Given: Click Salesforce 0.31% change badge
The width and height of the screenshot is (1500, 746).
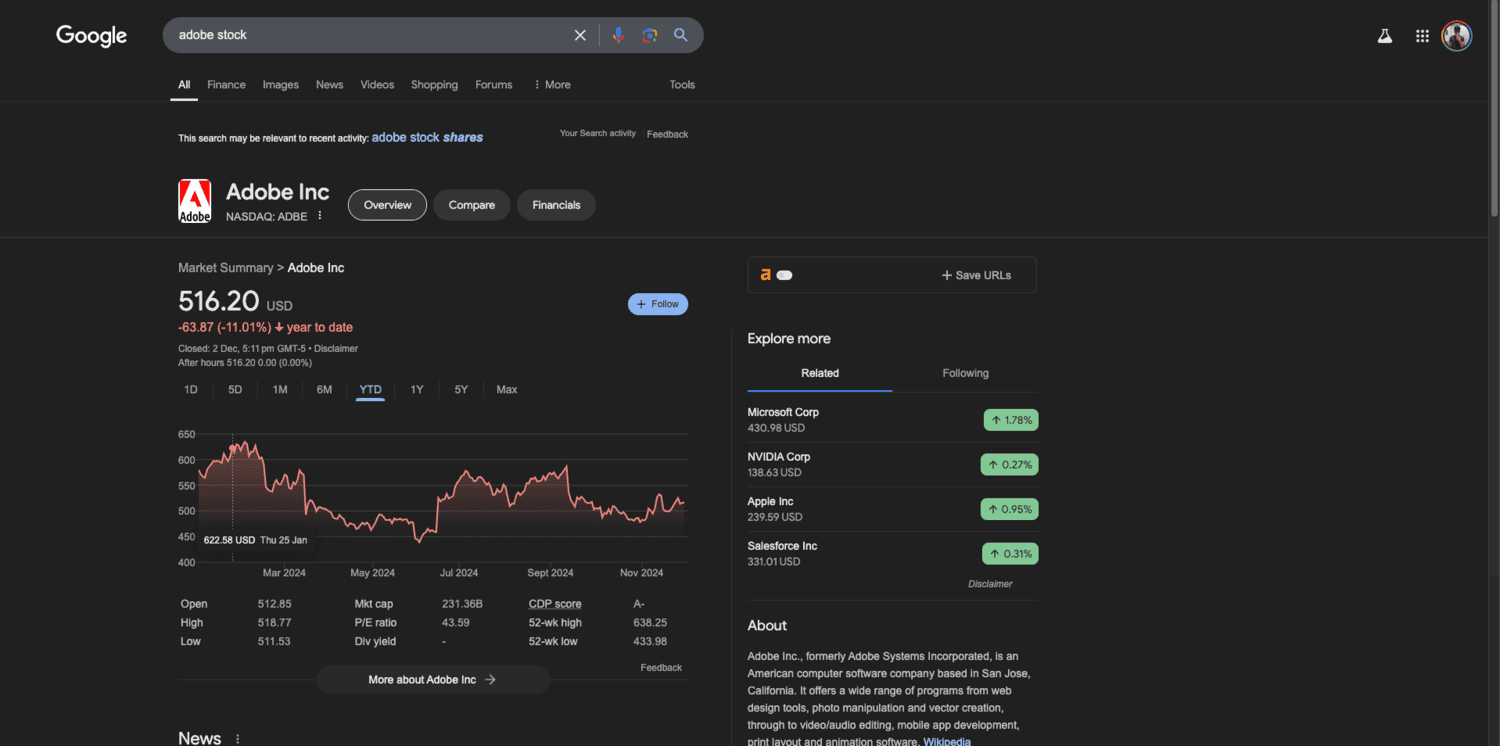Looking at the screenshot, I should [x=1010, y=553].
